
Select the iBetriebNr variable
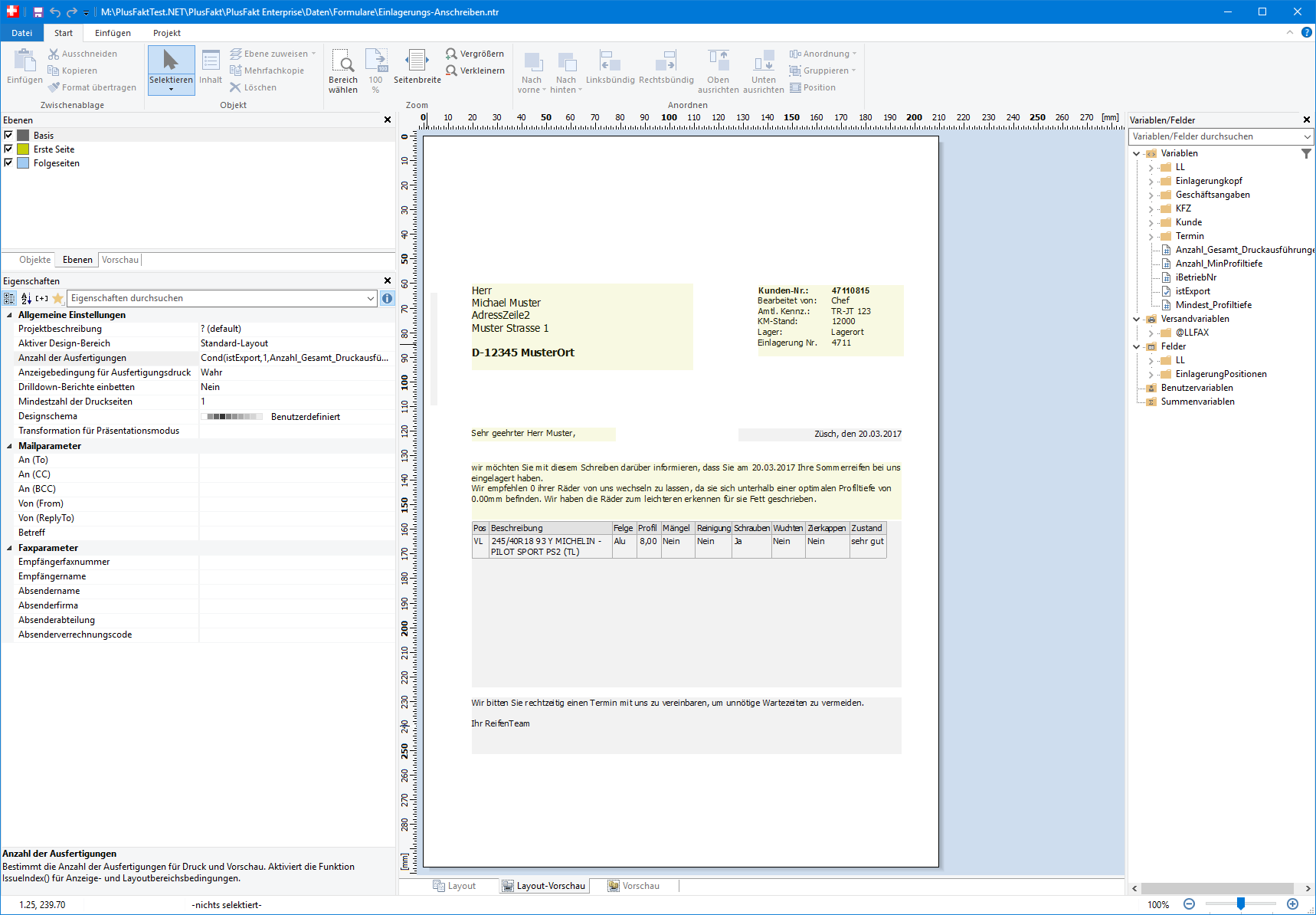tap(1196, 277)
